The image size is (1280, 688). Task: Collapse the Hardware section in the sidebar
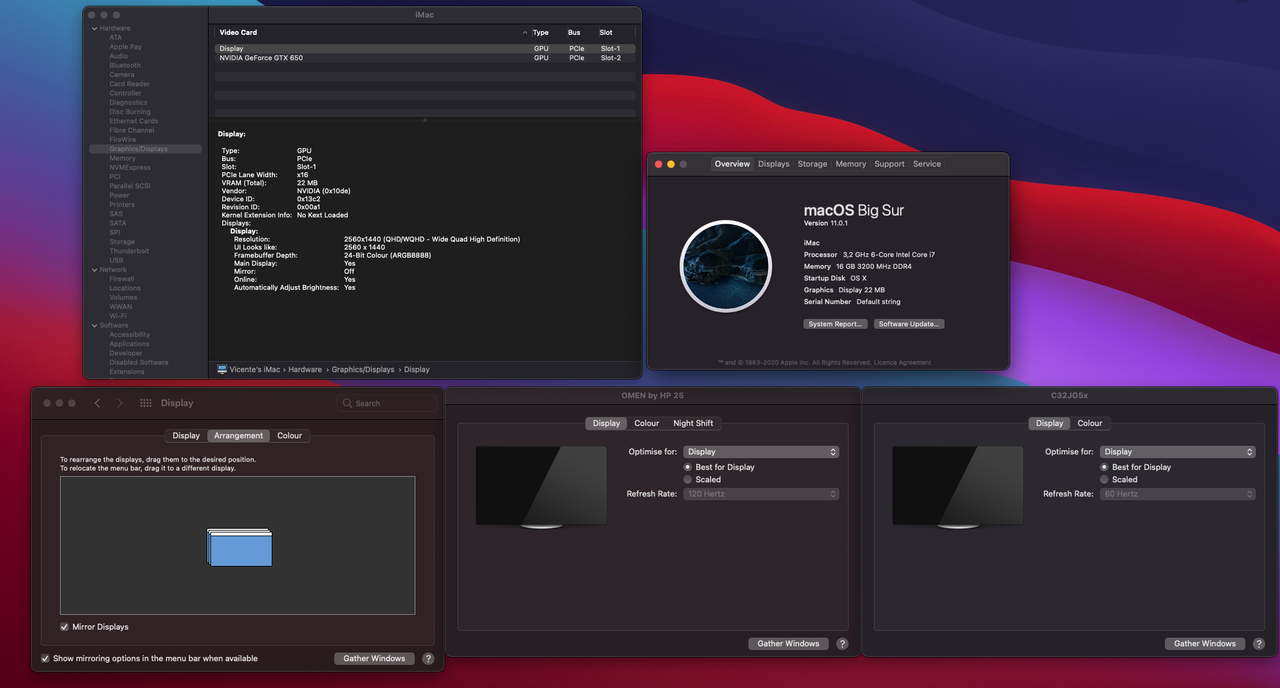click(x=93, y=28)
